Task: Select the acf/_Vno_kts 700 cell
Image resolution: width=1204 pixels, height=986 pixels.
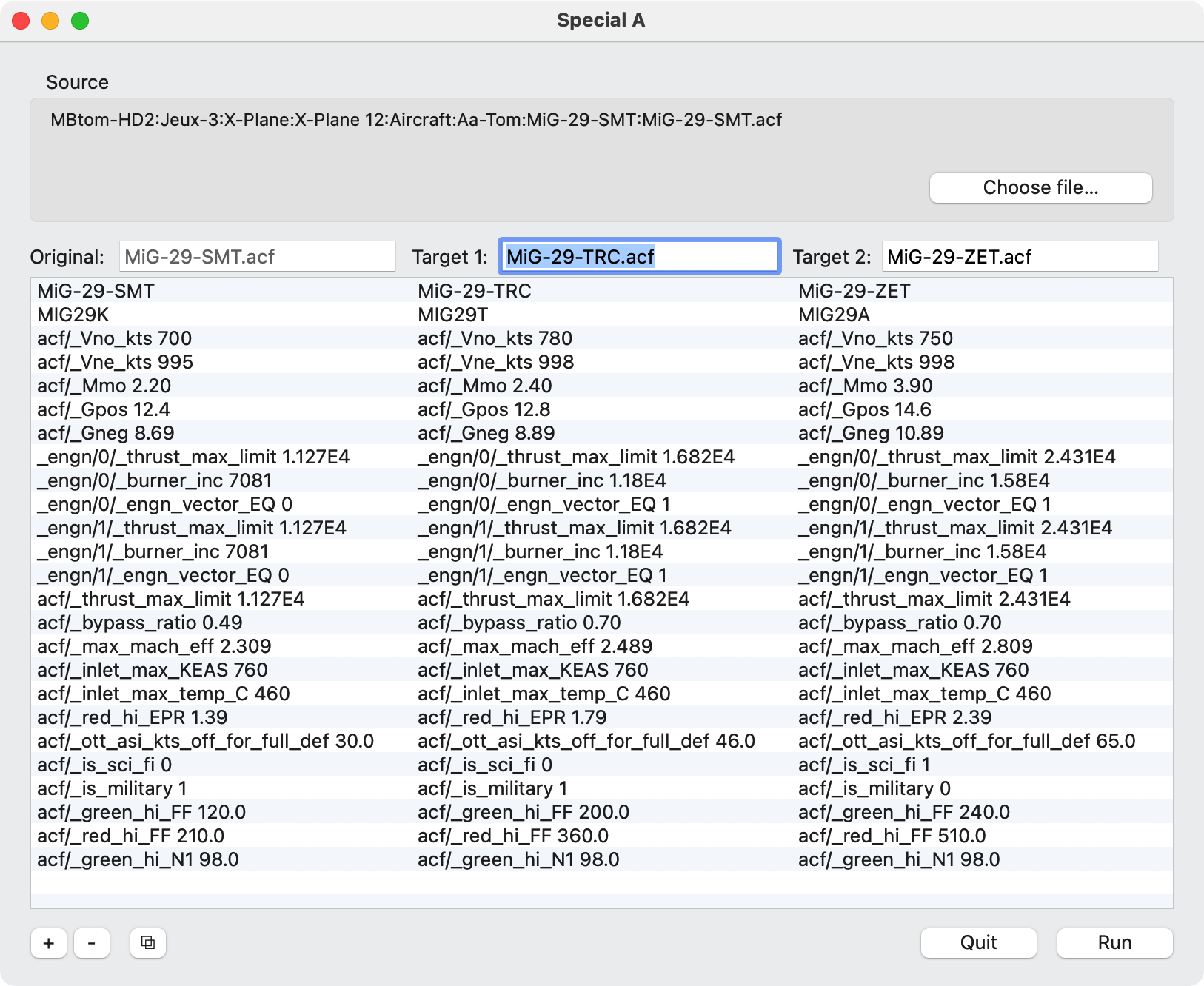Action: (x=115, y=338)
